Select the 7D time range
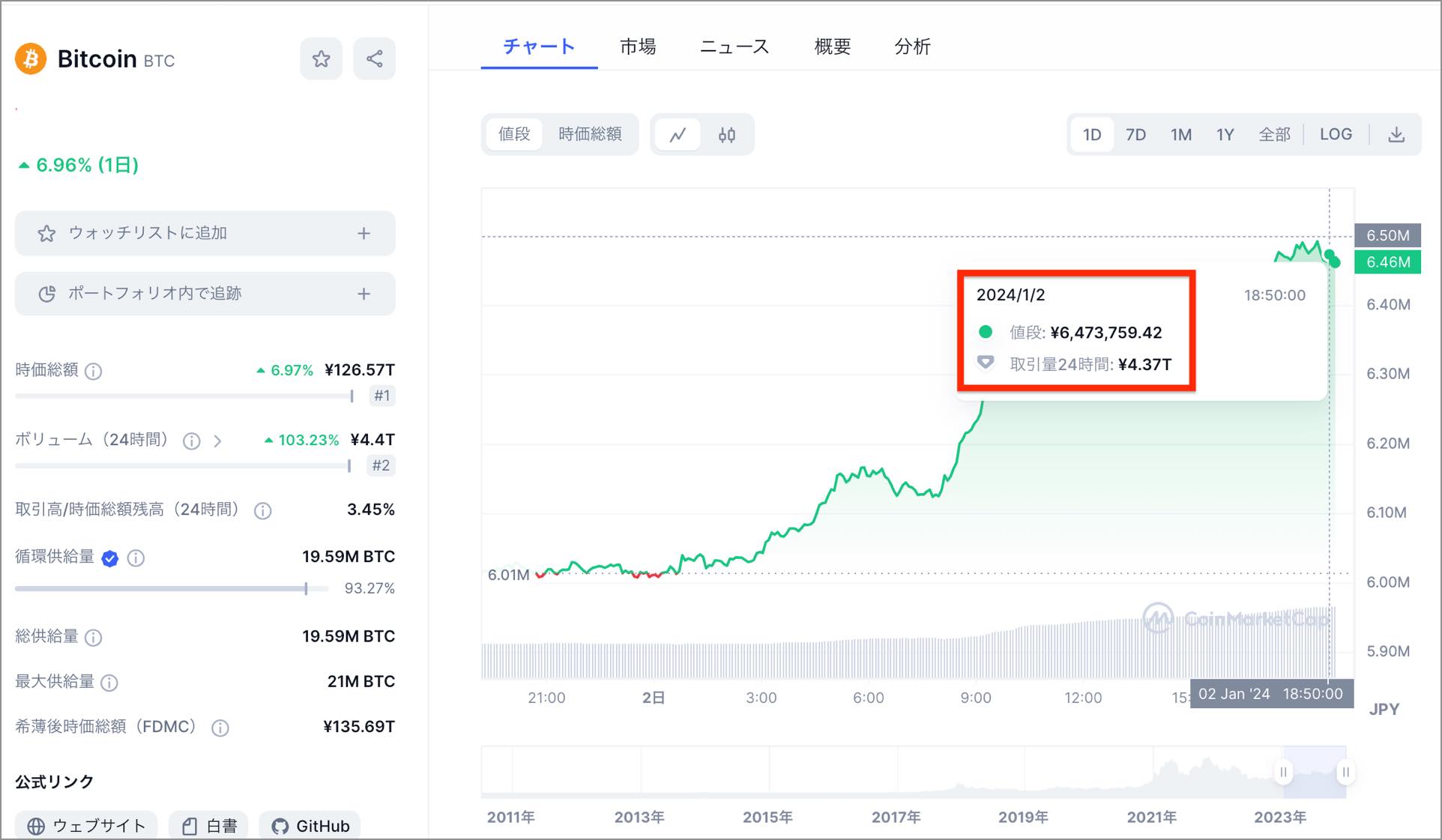Screen dimensions: 1442x840 click(x=1135, y=135)
